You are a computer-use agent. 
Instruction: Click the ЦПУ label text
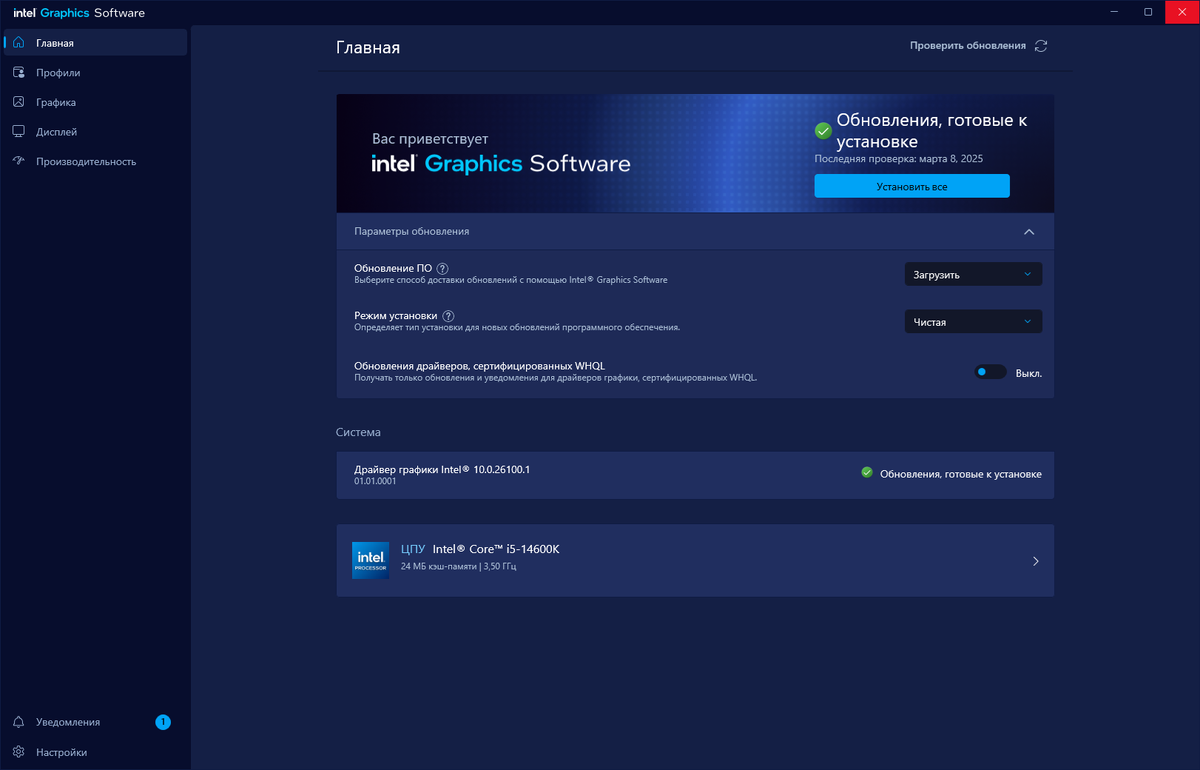413,549
